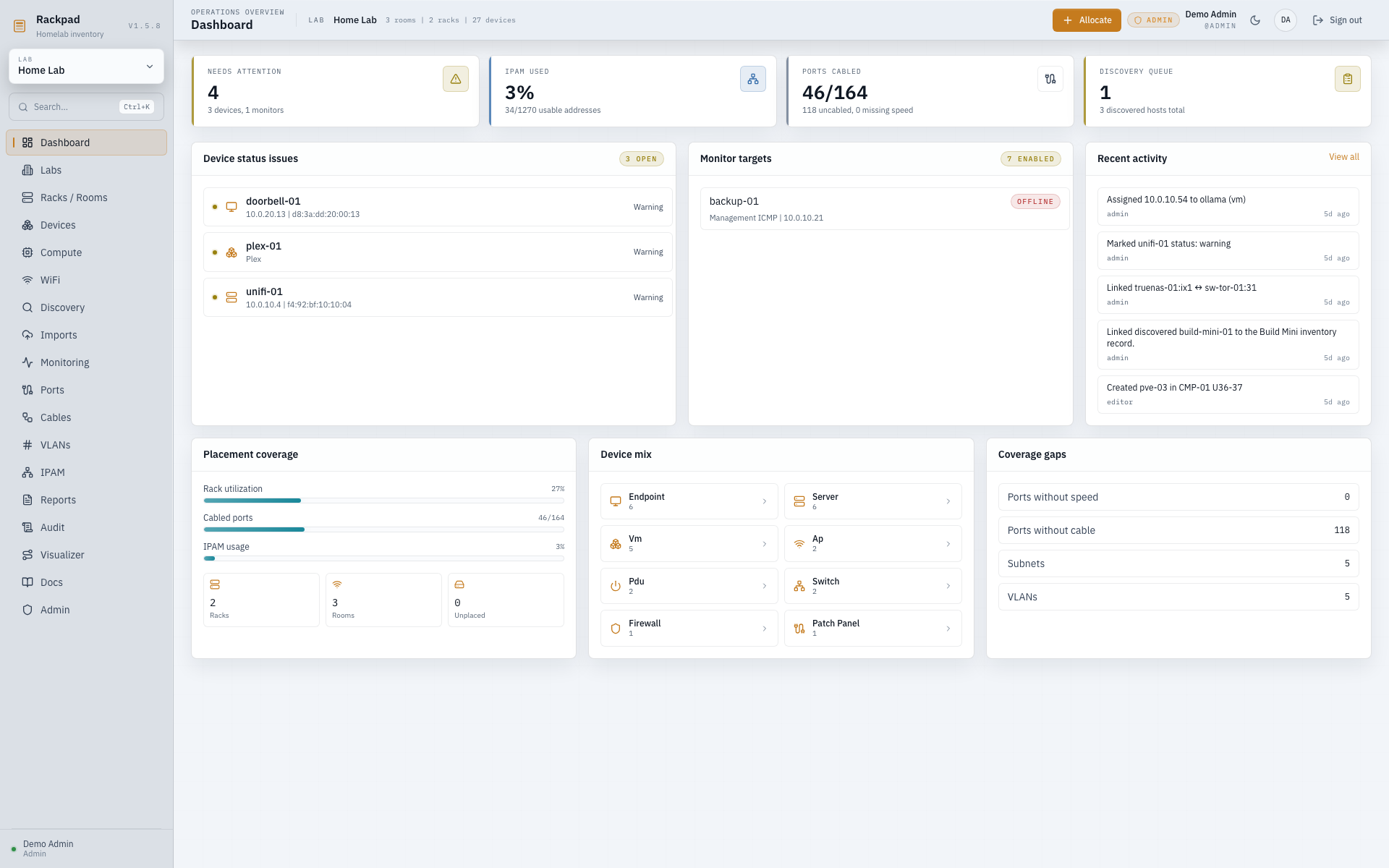
Task: Click the Rack utilization progress bar
Action: tap(383, 501)
